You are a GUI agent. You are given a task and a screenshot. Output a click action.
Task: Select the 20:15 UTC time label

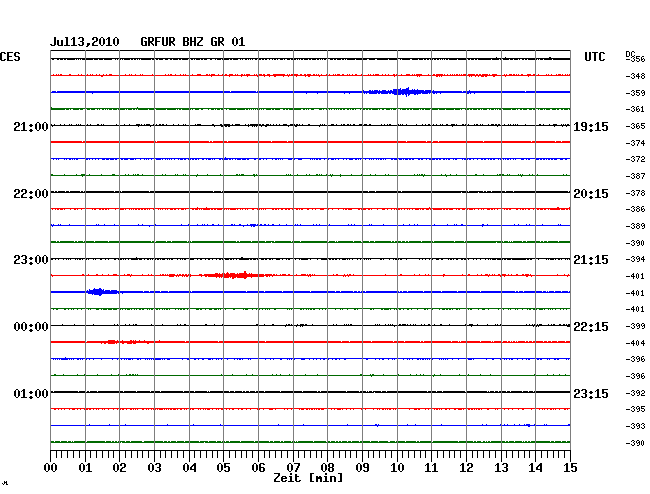tap(591, 194)
